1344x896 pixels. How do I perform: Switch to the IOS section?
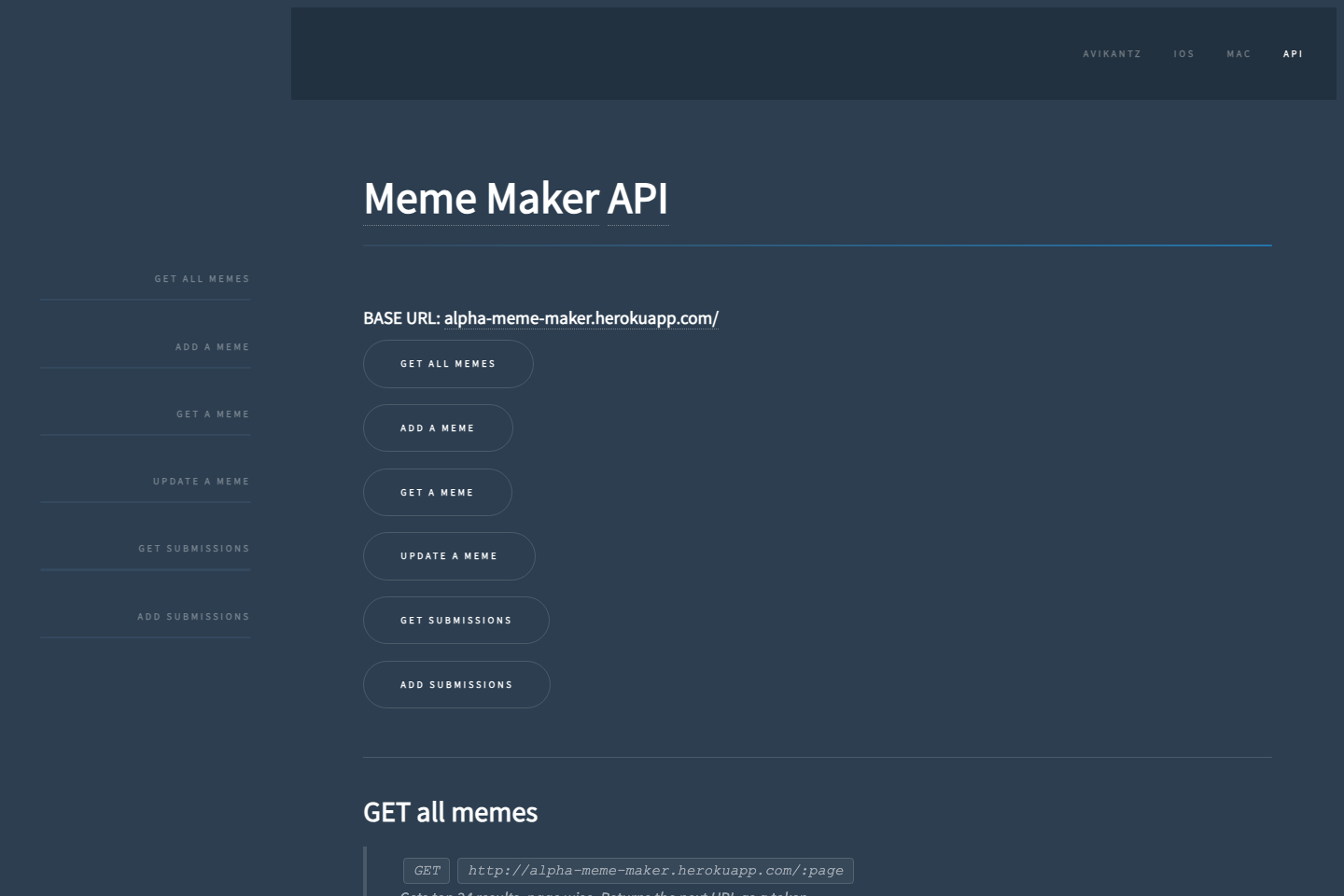(1183, 53)
